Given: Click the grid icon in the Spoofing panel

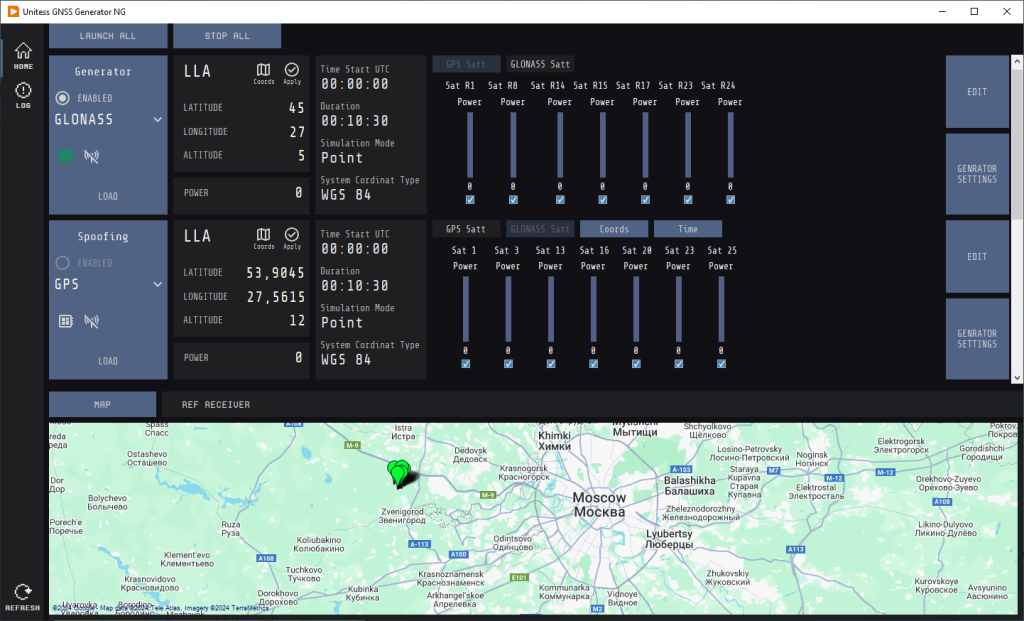Looking at the screenshot, I should (67, 321).
